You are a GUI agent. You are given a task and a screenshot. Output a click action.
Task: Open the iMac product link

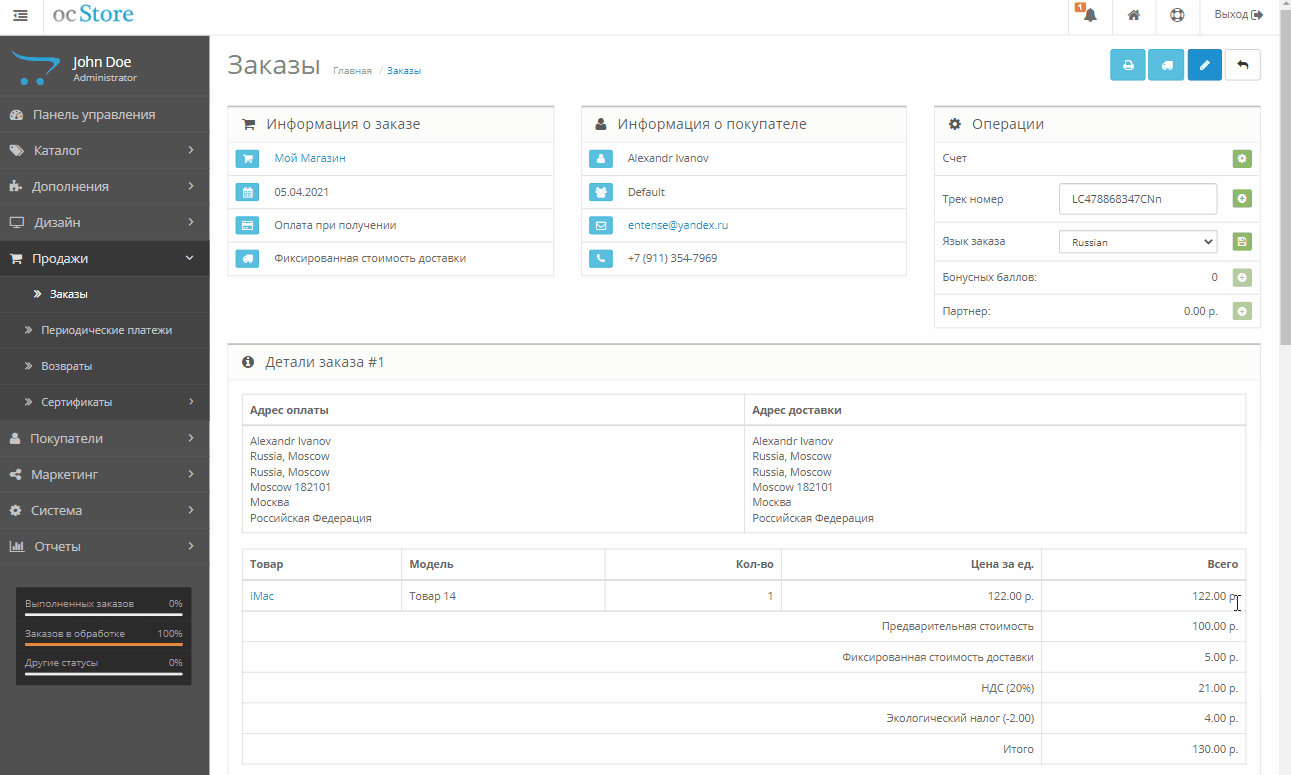coord(262,596)
